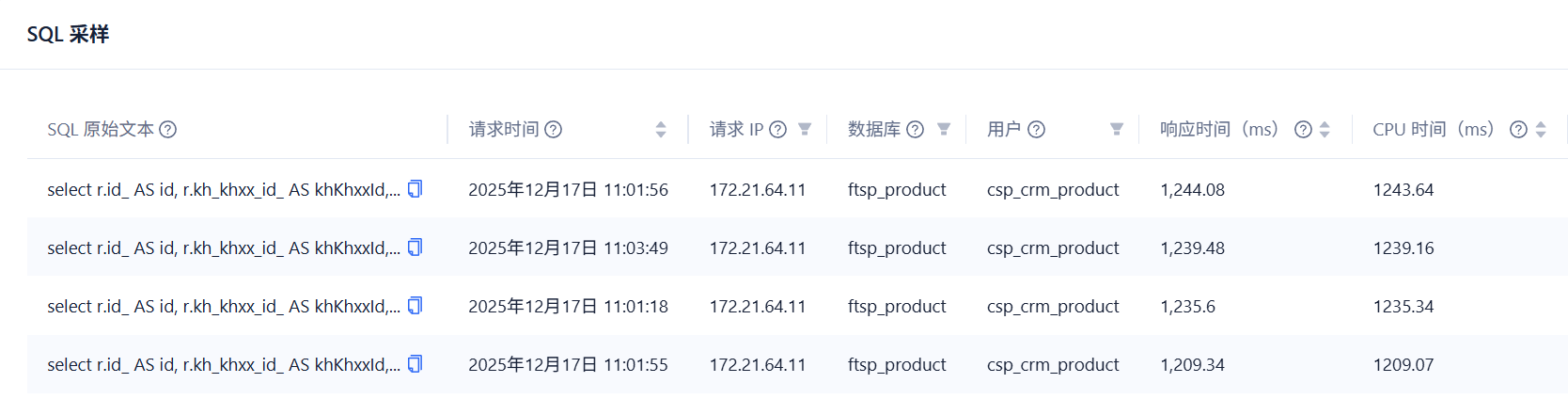Click SQL text in the 1,244.08 ms row
The height and width of the screenshot is (399, 1568).
tap(224, 189)
